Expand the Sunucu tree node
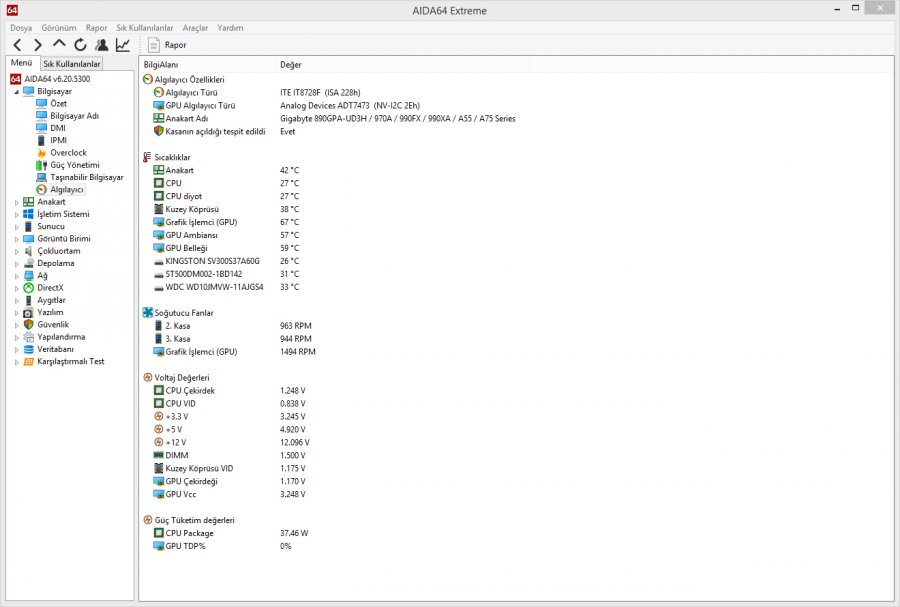900x607 pixels. 16,227
